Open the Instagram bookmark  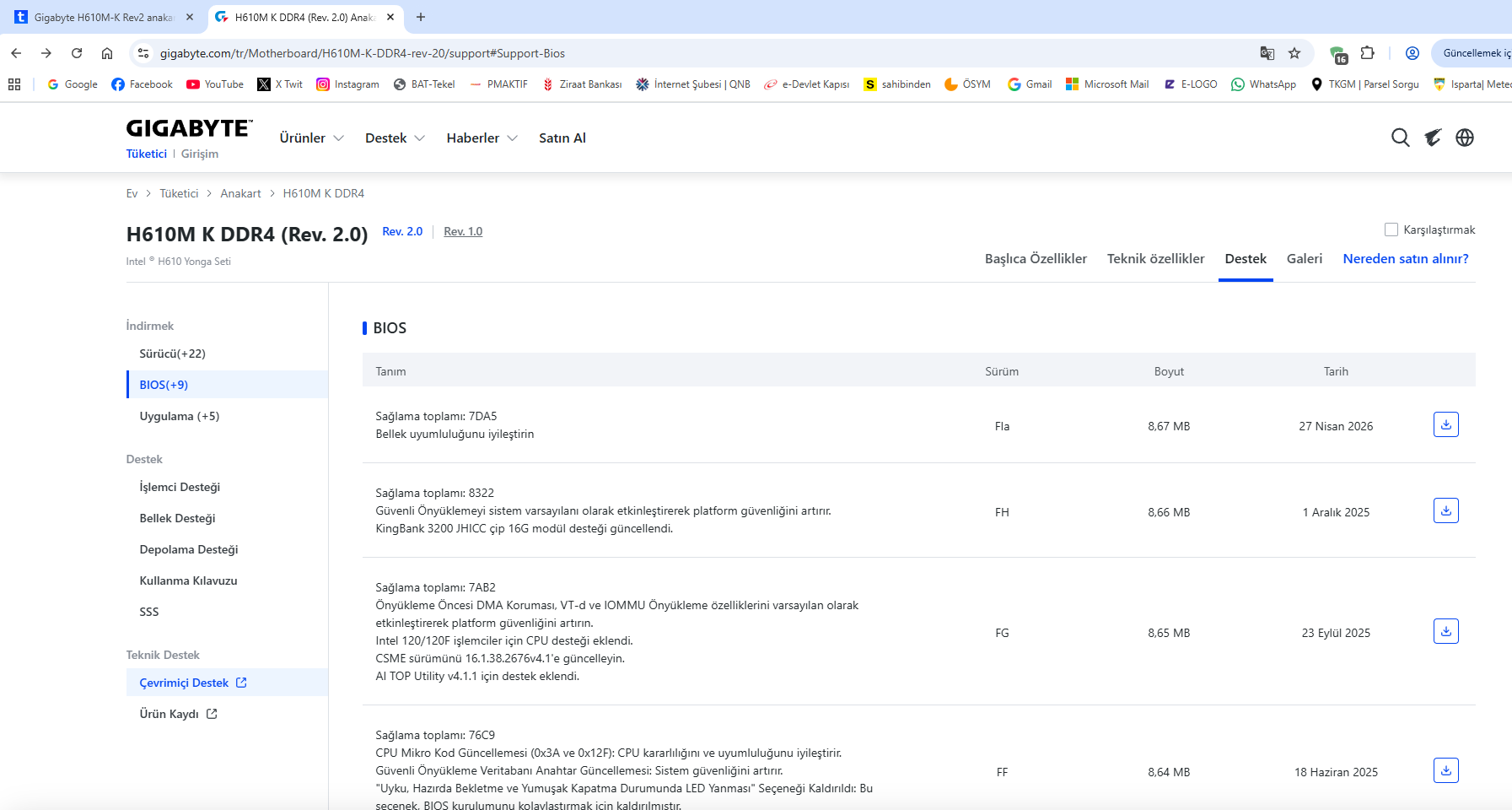pos(347,84)
